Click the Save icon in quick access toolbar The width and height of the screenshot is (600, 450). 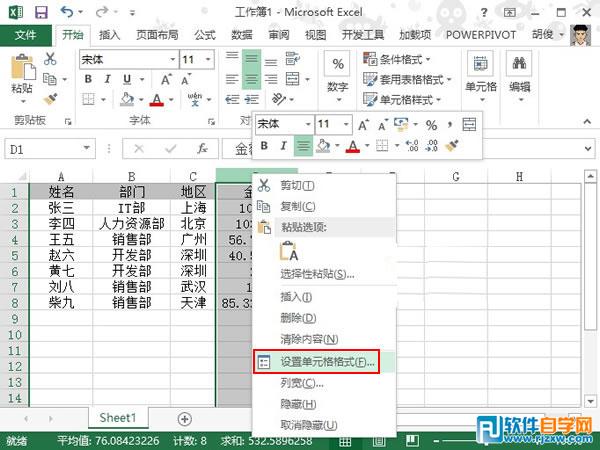coord(41,12)
